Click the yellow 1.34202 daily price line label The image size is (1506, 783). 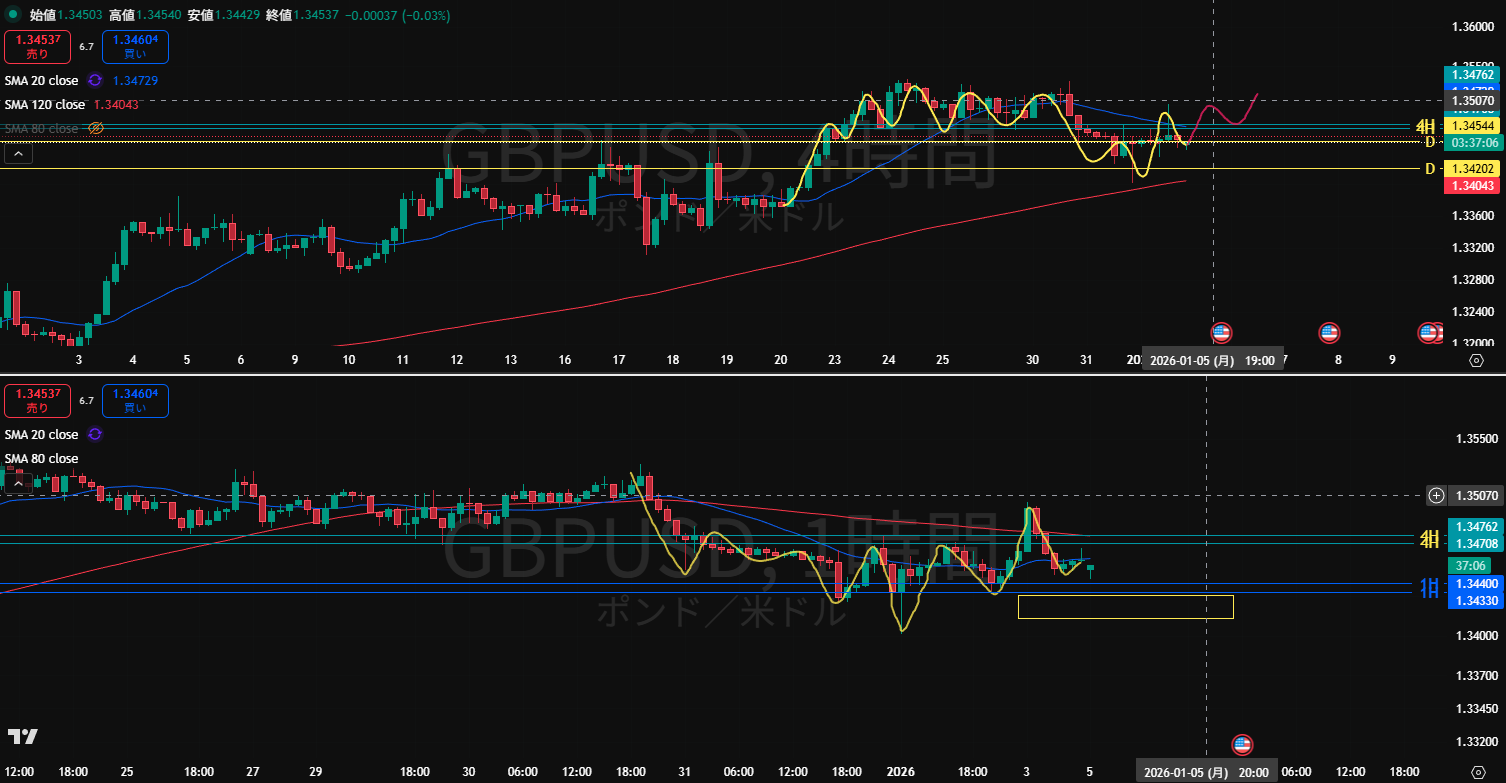[1469, 168]
